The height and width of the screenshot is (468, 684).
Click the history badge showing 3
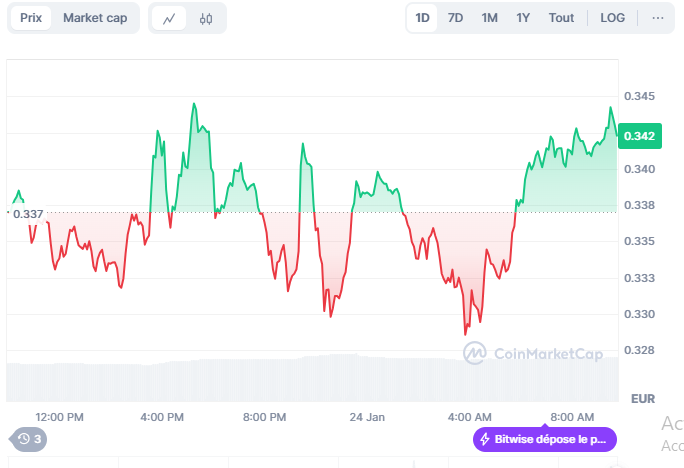pyautogui.click(x=28, y=438)
